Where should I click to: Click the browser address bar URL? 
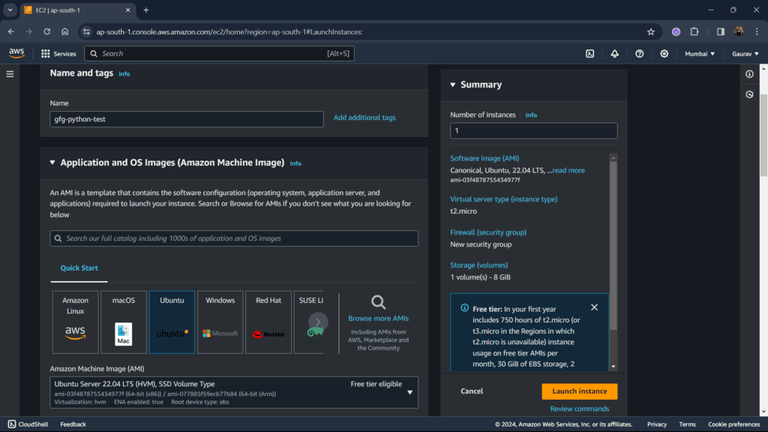(229, 32)
